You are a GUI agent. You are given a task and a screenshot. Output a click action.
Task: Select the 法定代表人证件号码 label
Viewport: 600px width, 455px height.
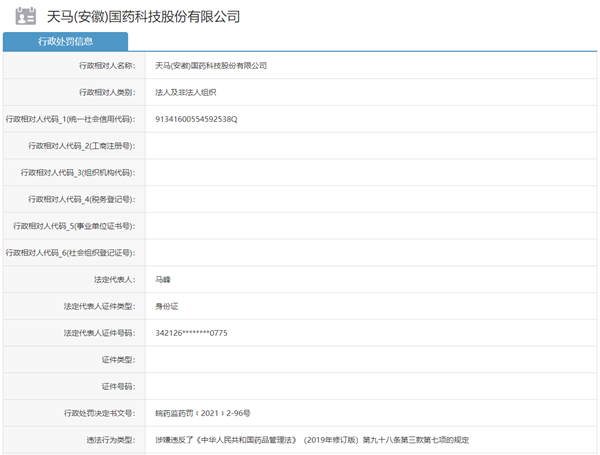(99, 333)
